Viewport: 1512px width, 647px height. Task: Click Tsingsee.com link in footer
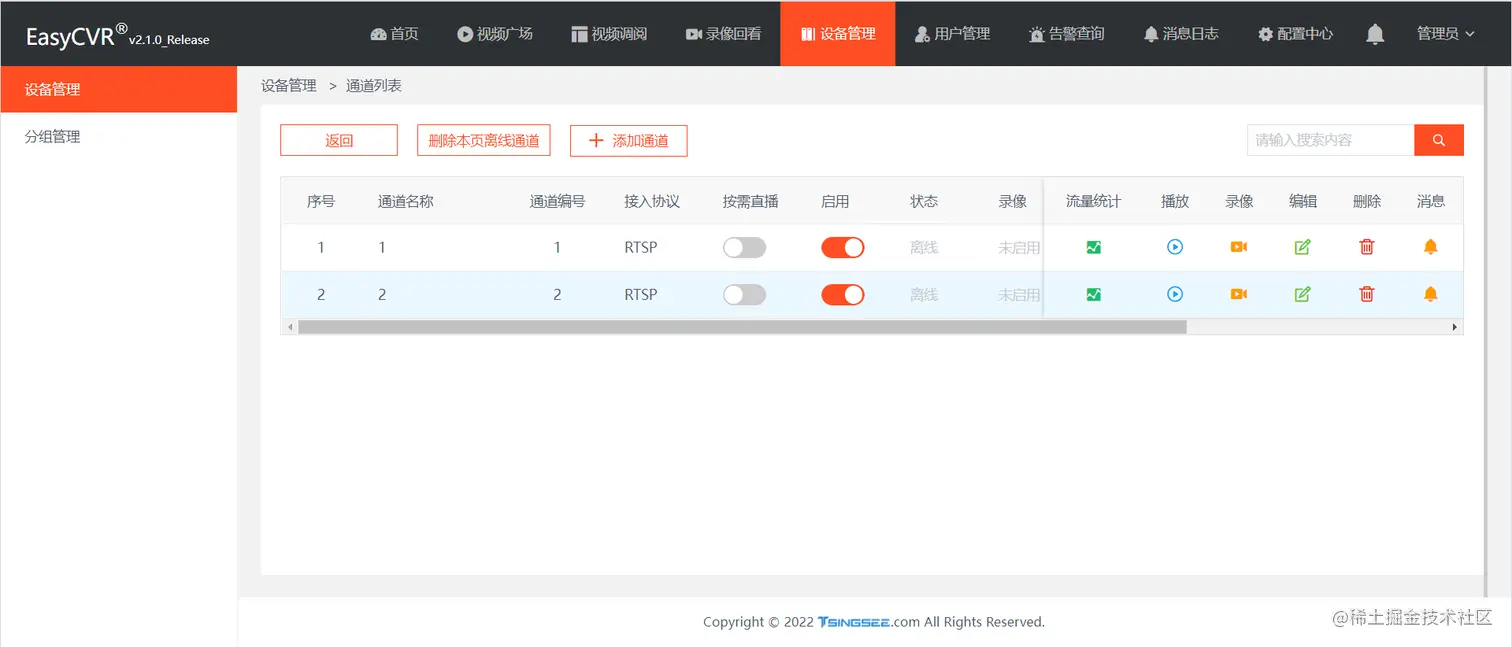(868, 621)
